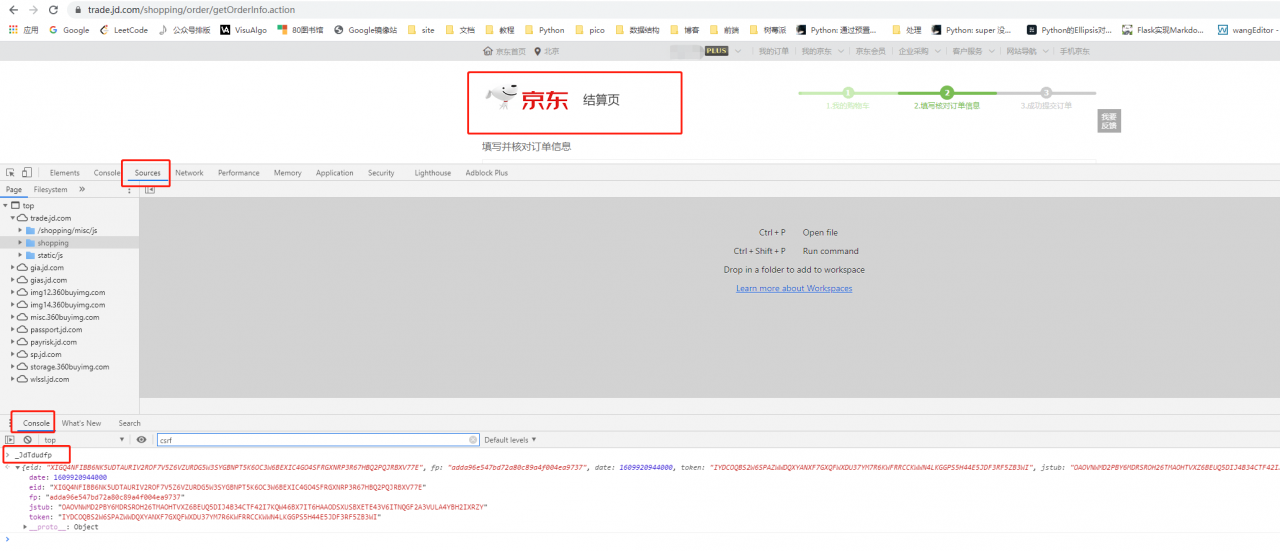Switch to the Lighthouse tab
The width and height of the screenshot is (1280, 551).
[432, 173]
